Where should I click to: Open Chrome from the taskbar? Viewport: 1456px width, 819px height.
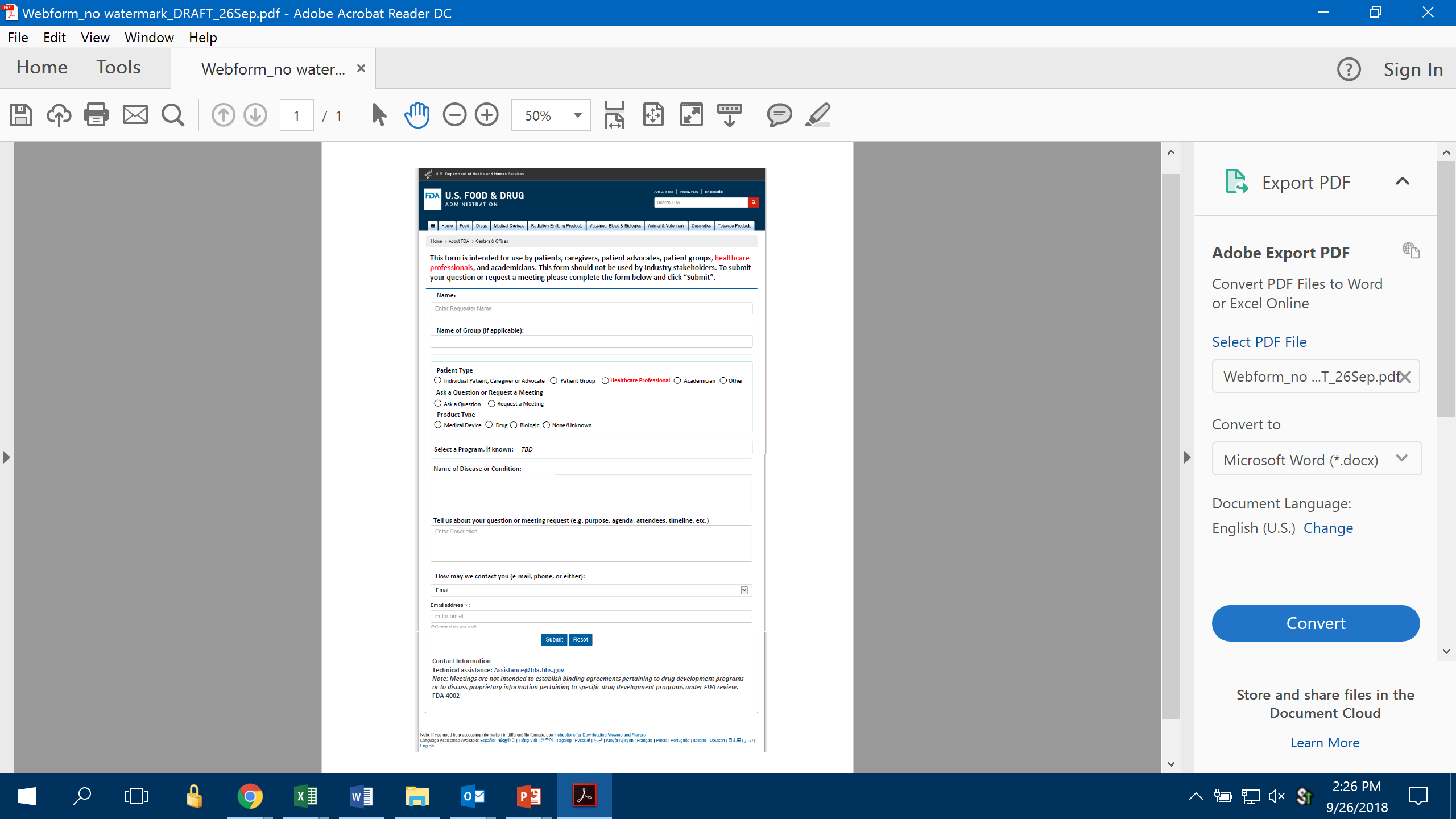[250, 797]
